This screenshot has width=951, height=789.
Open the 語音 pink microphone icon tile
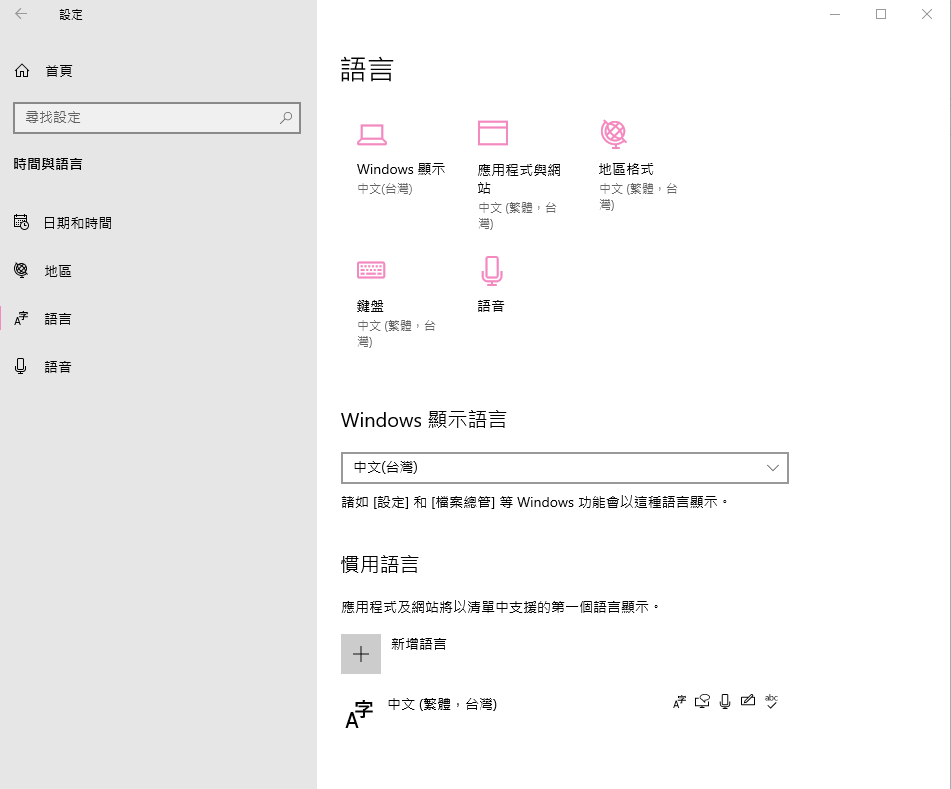(x=492, y=270)
